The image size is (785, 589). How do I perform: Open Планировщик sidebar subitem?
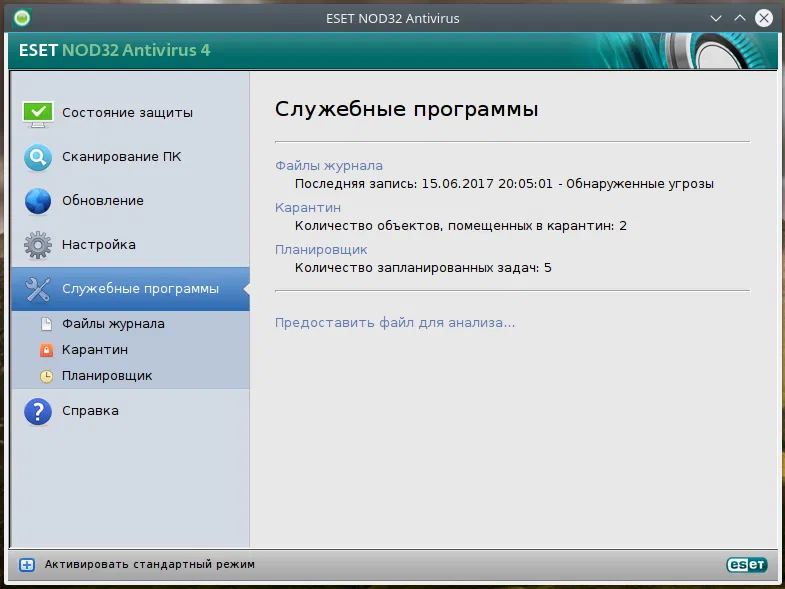(130, 376)
